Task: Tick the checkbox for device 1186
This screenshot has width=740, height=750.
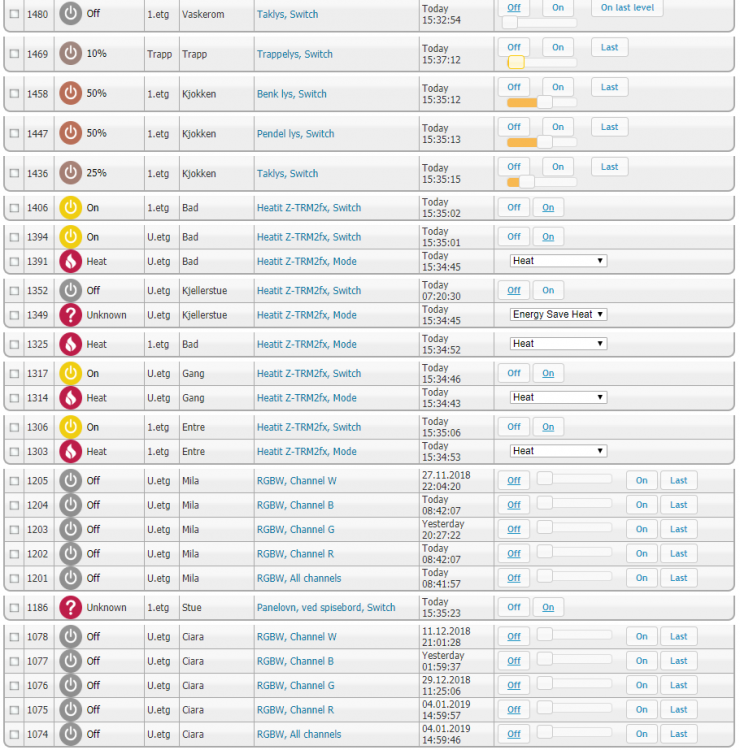Action: tap(14, 607)
